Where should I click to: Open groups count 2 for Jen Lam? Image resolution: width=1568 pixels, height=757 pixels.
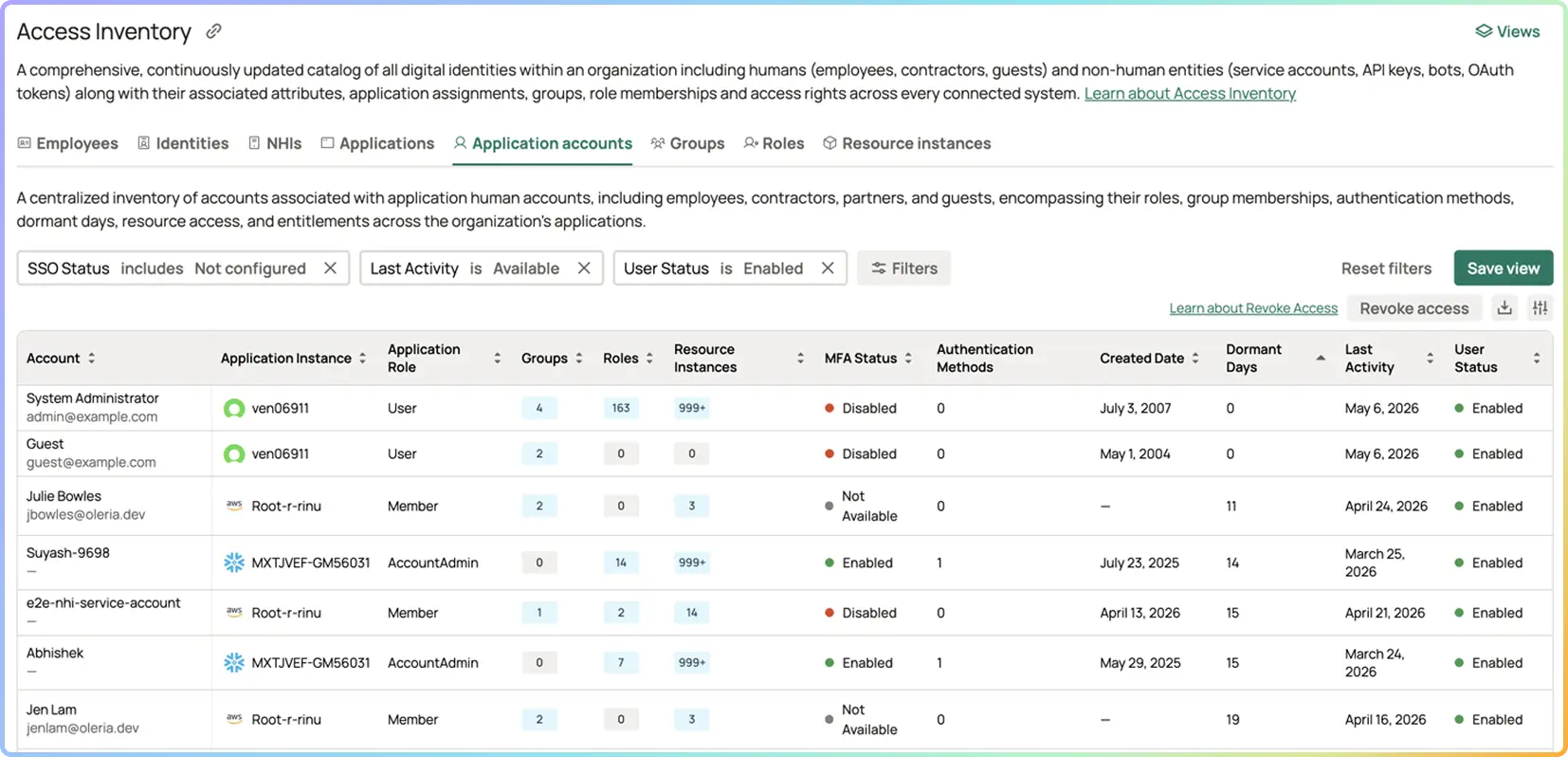pos(539,719)
